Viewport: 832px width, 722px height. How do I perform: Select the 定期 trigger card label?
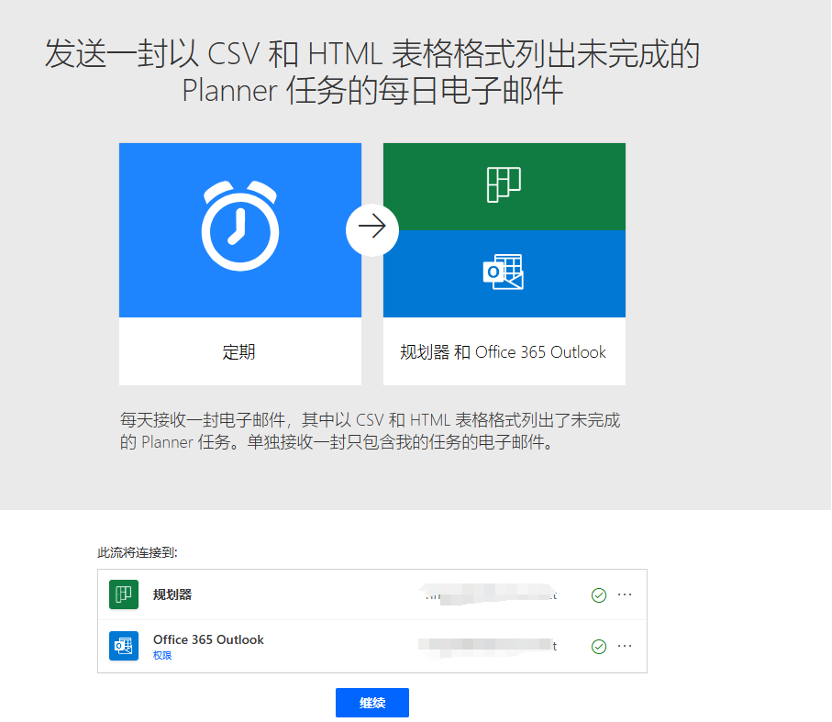point(239,352)
